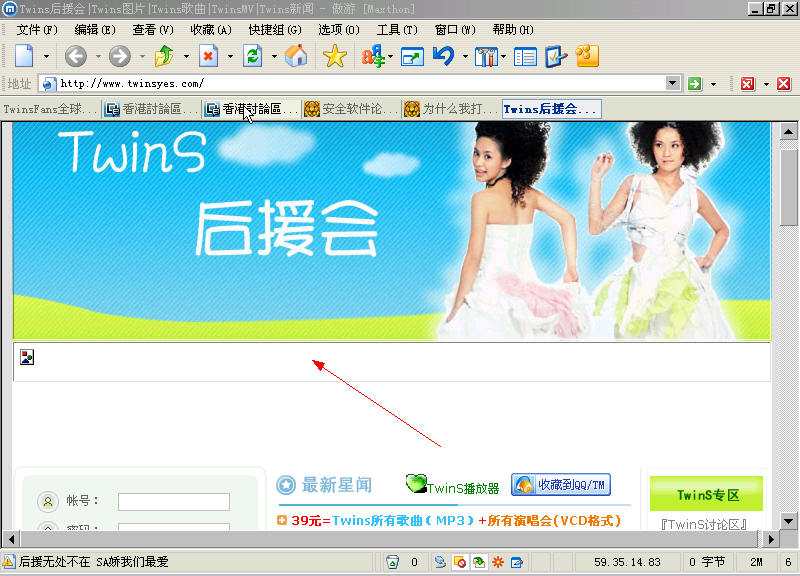Open the 『TwinS讨论区』 link
The height and width of the screenshot is (576, 800).
click(x=705, y=524)
